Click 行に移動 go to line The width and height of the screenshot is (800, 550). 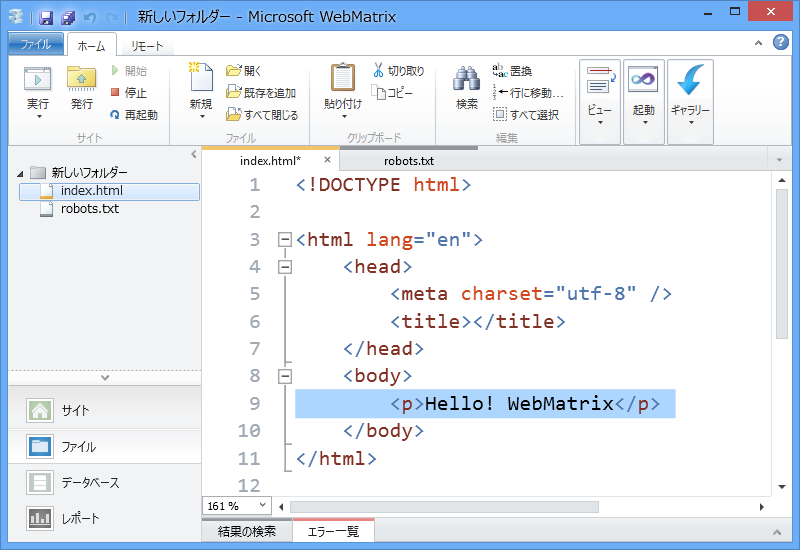click(x=528, y=93)
